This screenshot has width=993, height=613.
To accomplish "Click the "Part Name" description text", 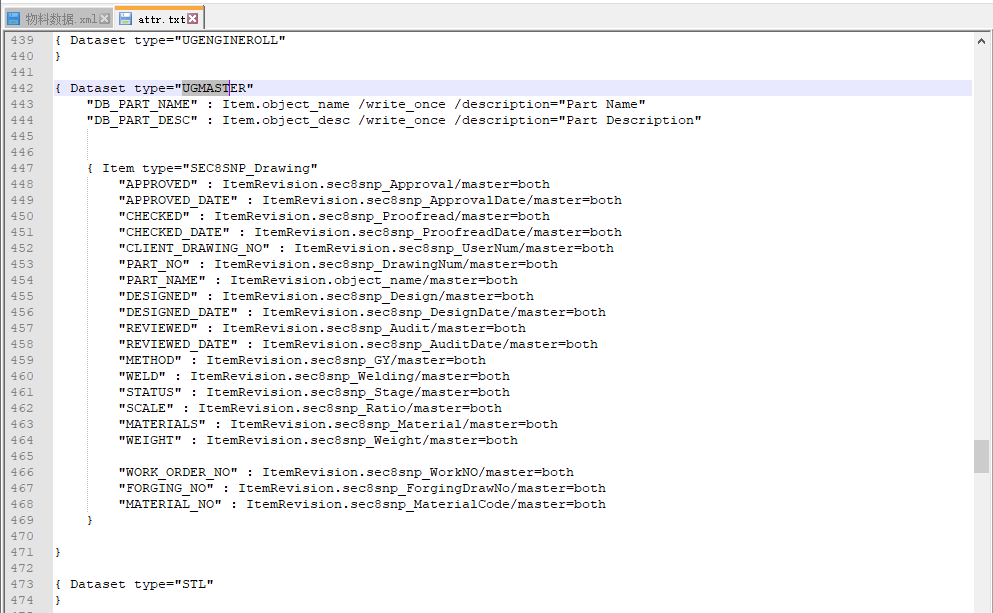I will pos(602,104).
